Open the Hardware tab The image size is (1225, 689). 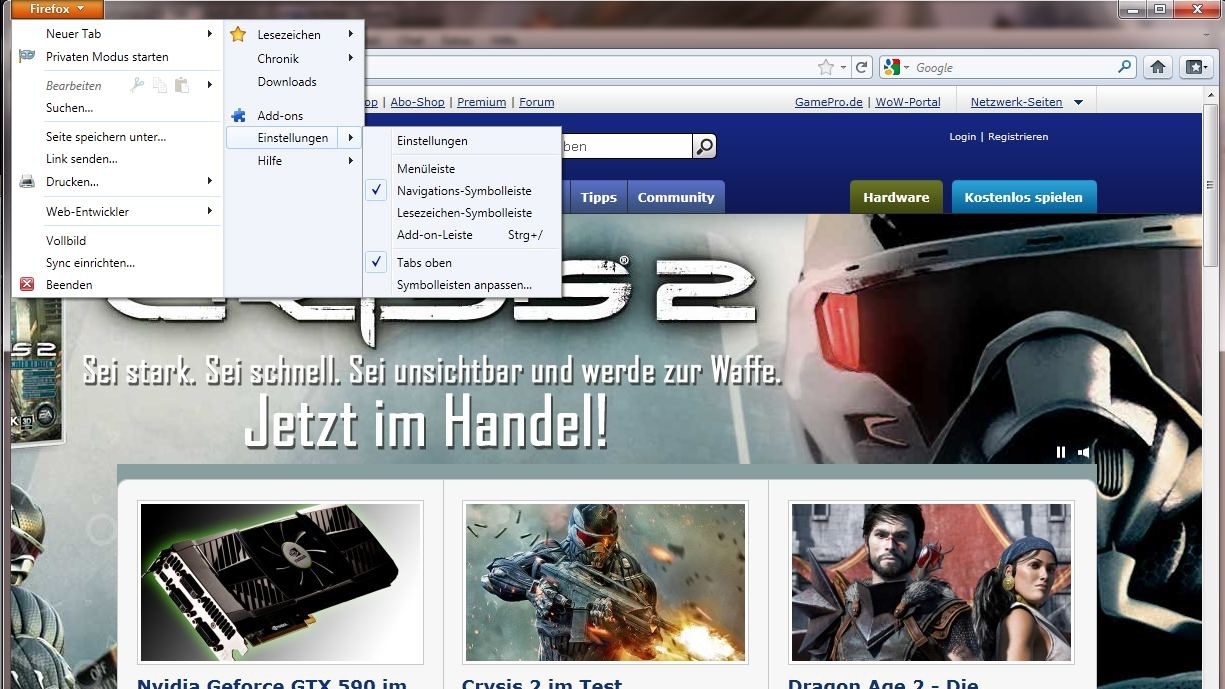click(x=896, y=197)
